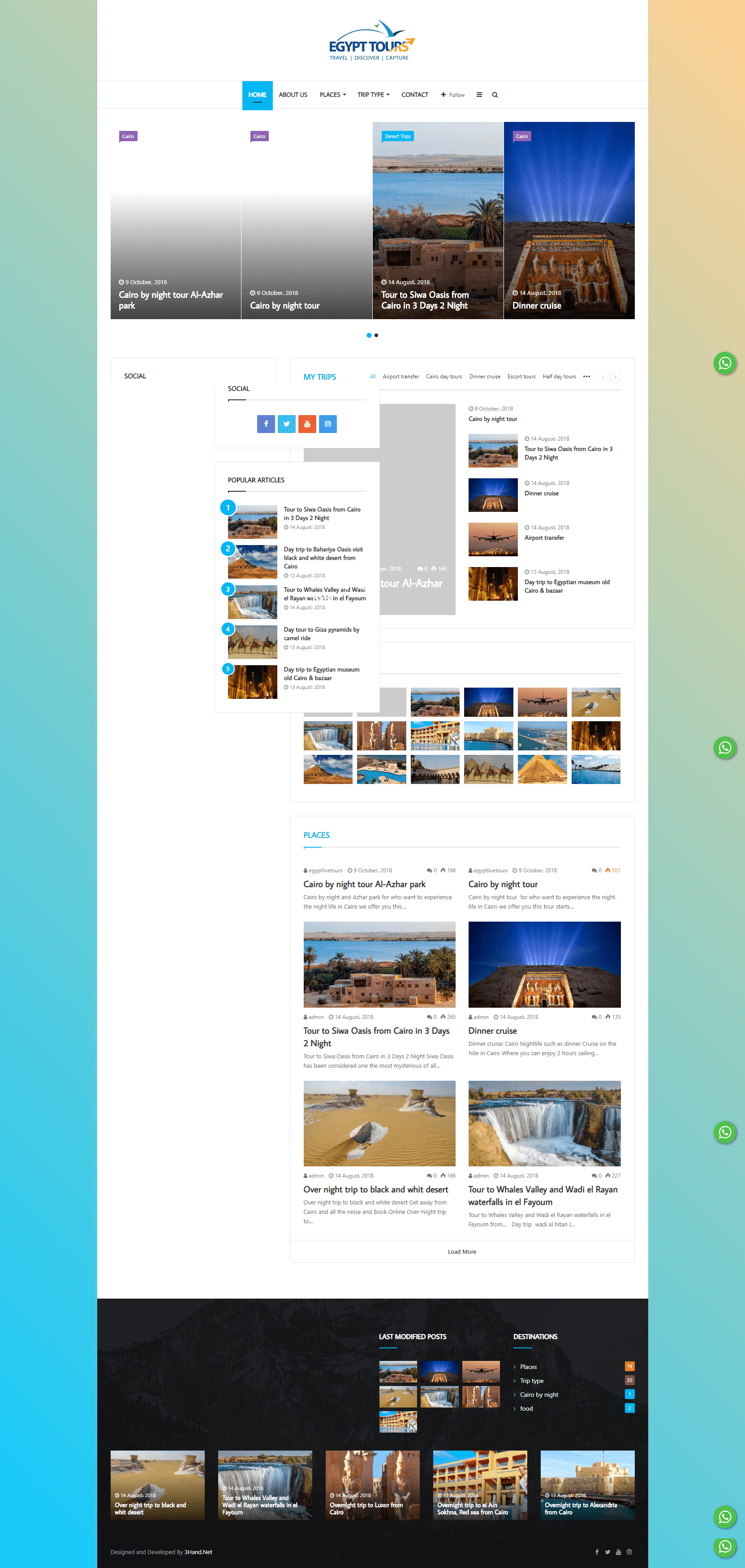The width and height of the screenshot is (745, 1568).
Task: Click the number 19 badge next to Places
Action: (x=629, y=1367)
